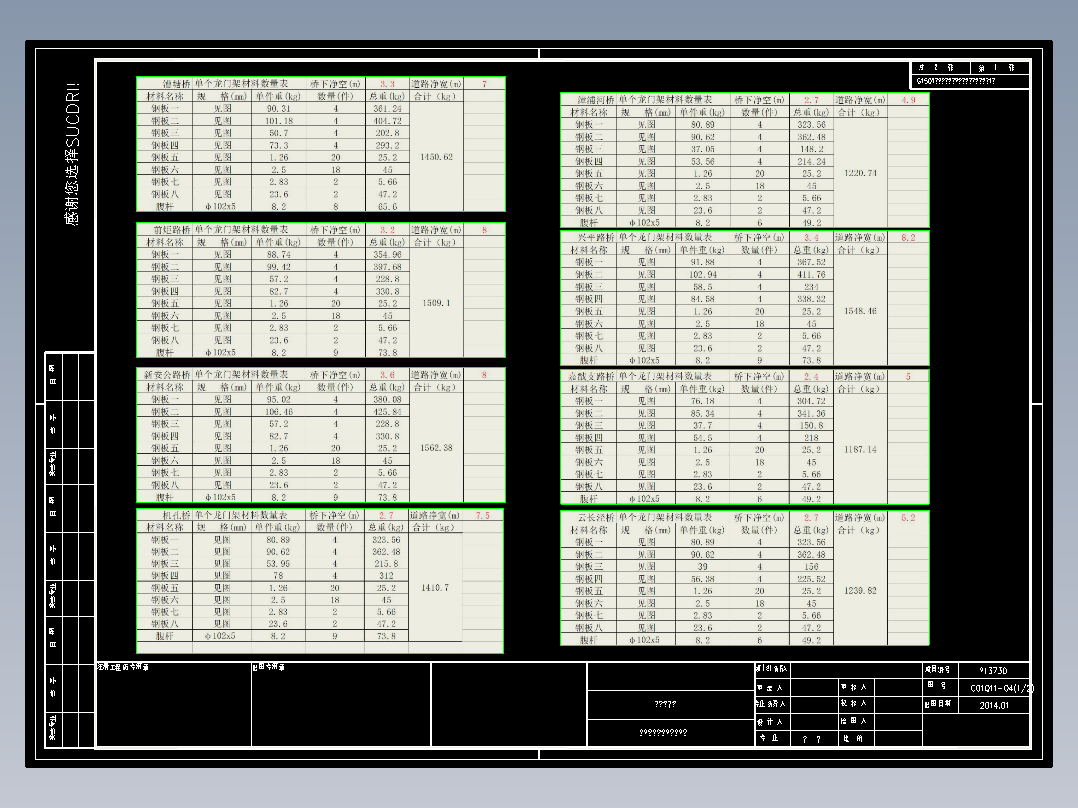Select the combined total 1410.7

pyautogui.click(x=434, y=588)
